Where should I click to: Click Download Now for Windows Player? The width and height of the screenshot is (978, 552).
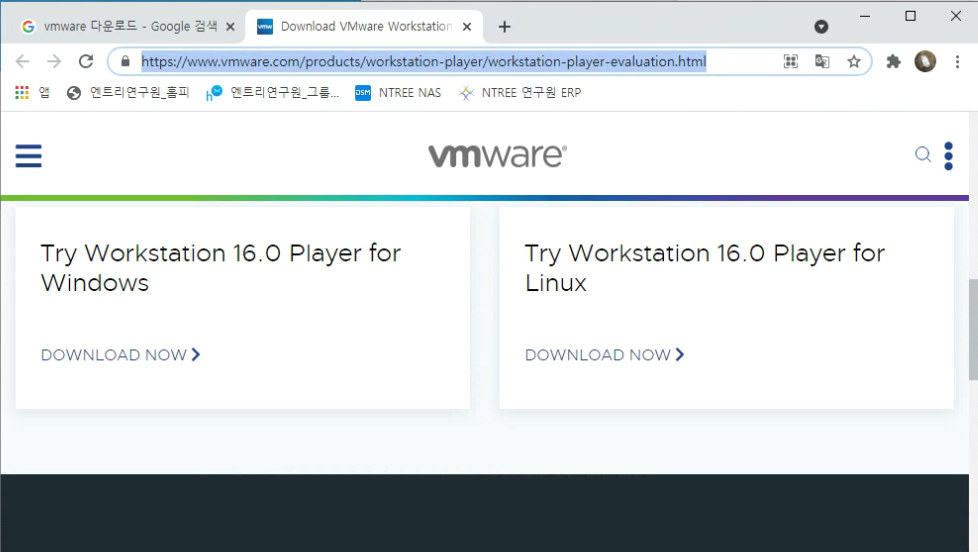120,355
